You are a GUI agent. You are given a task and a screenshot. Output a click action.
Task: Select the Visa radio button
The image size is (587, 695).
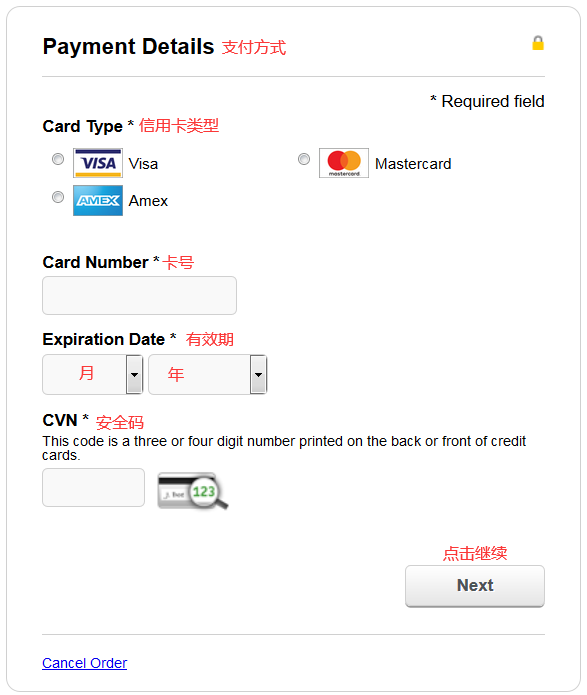(x=58, y=159)
